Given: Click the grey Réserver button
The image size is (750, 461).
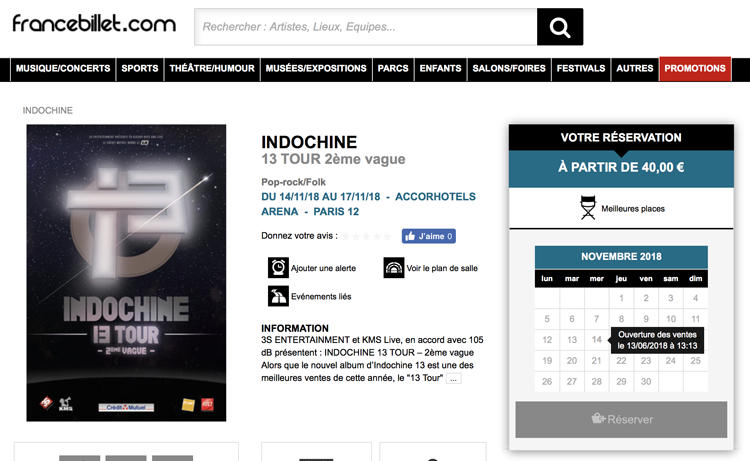Looking at the screenshot, I should click(621, 419).
